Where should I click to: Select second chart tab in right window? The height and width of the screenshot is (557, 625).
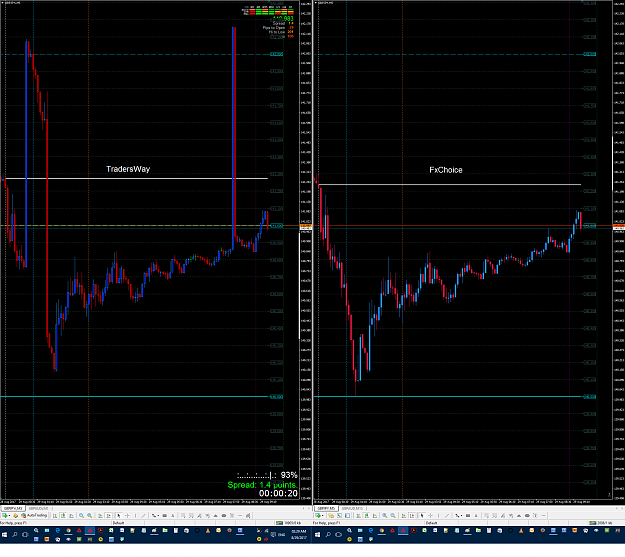[x=352, y=508]
